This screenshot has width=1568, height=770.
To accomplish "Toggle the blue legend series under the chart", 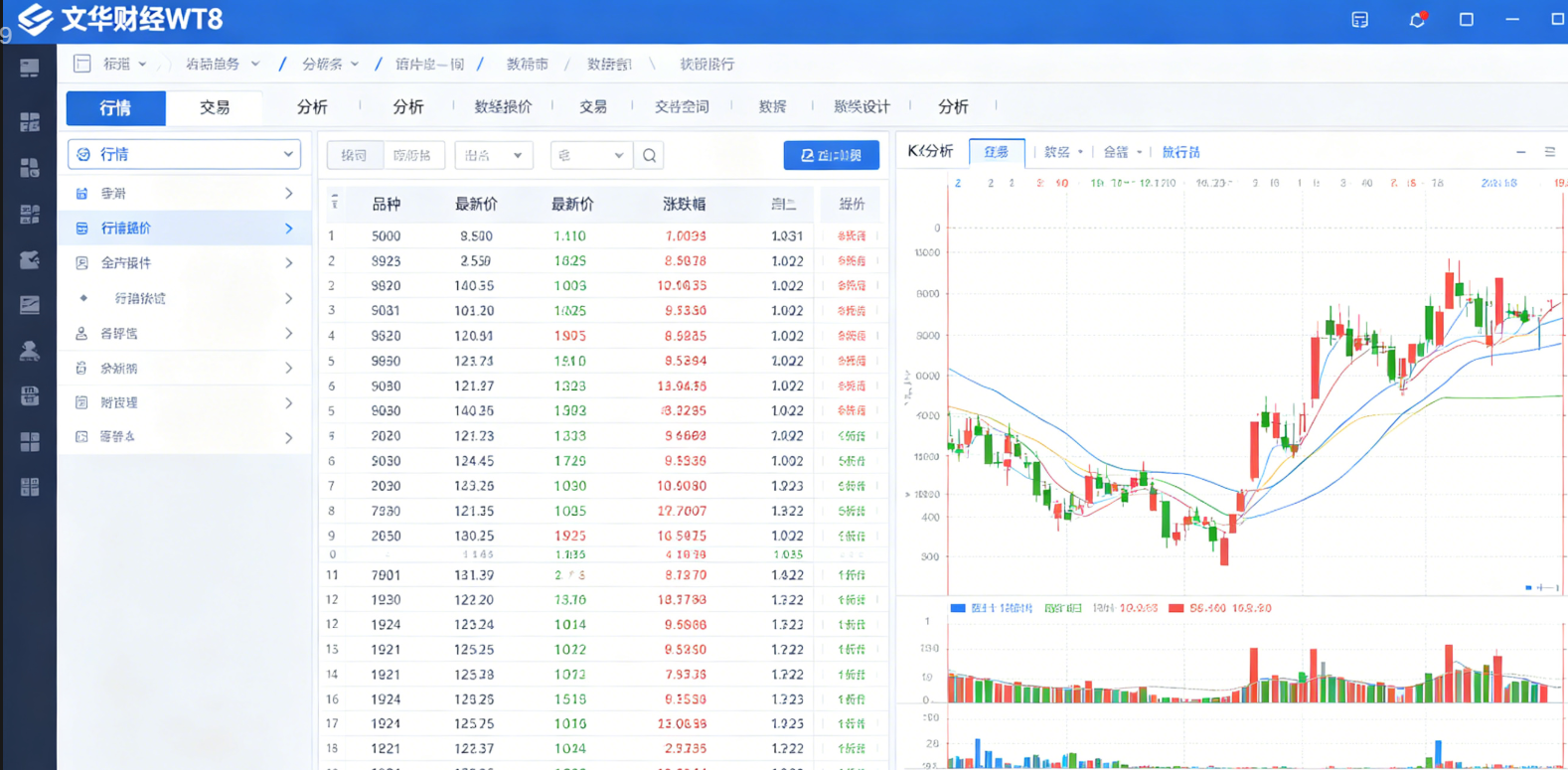I will (x=958, y=608).
